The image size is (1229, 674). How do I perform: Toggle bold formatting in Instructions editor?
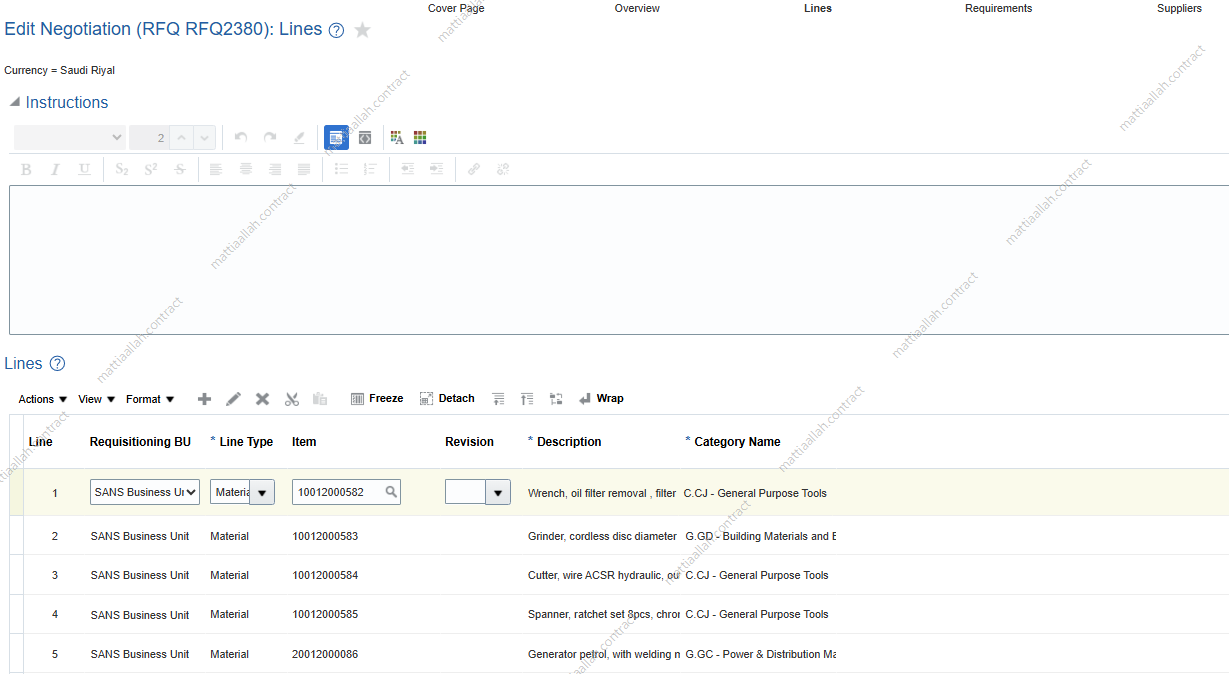click(x=25, y=169)
